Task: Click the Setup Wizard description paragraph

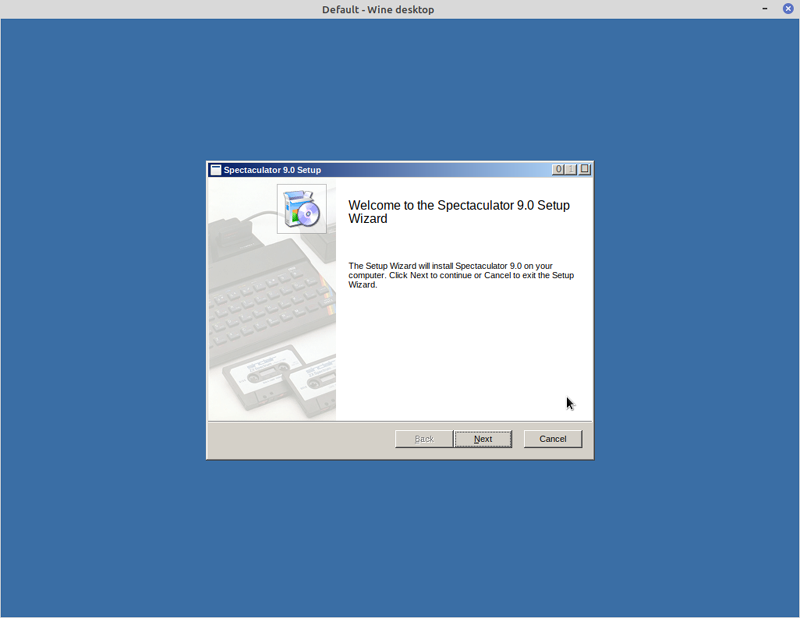Action: click(x=460, y=275)
